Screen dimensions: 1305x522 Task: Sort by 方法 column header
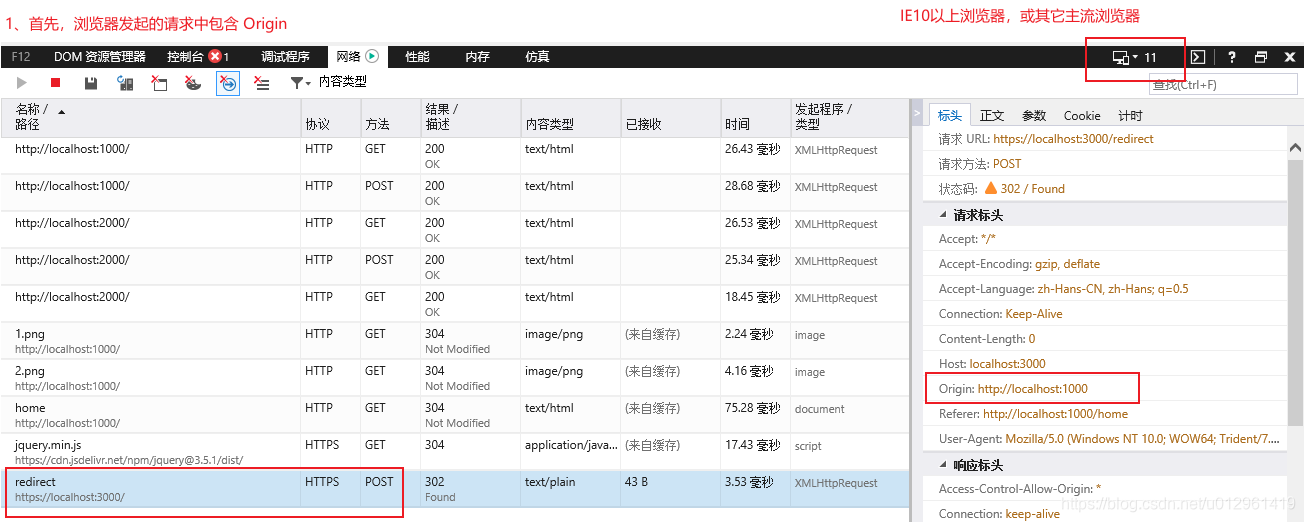[x=390, y=117]
